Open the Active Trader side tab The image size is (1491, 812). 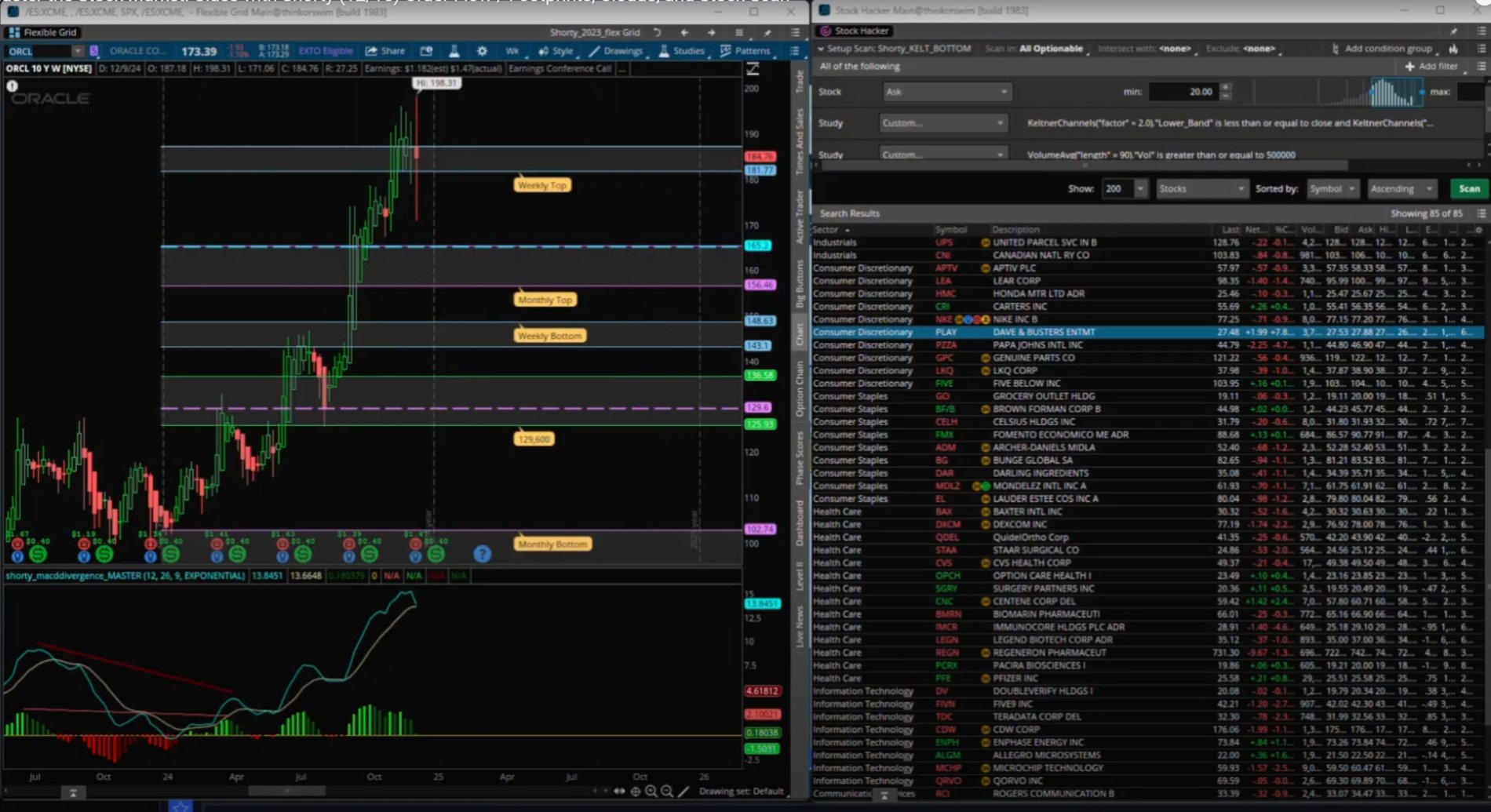pyautogui.click(x=800, y=217)
